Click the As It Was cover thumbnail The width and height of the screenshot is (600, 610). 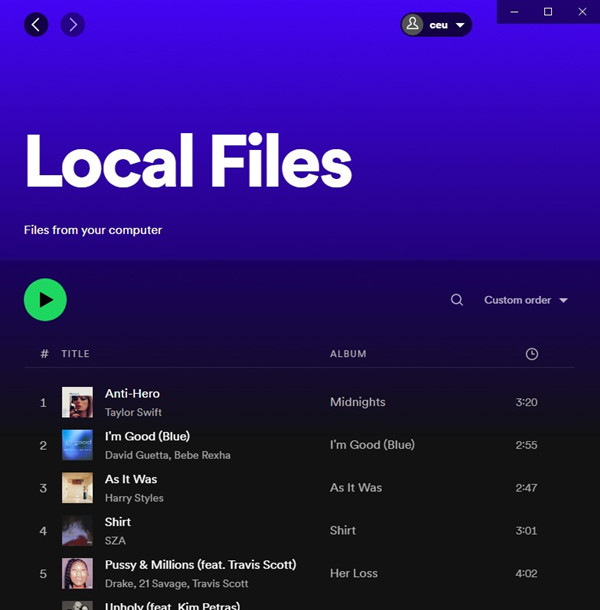click(77, 488)
